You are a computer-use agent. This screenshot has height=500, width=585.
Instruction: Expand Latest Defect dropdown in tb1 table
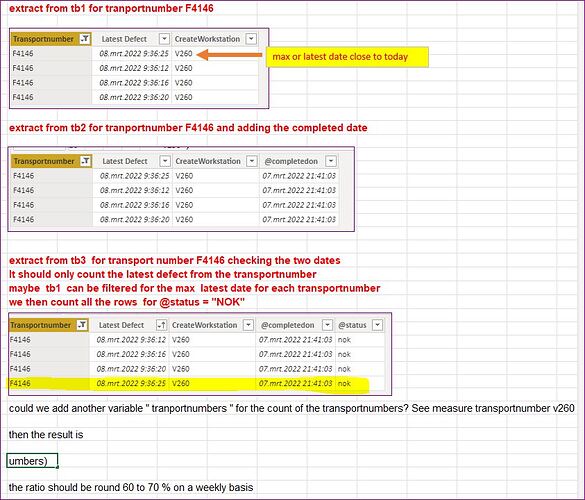pyautogui.click(x=164, y=39)
